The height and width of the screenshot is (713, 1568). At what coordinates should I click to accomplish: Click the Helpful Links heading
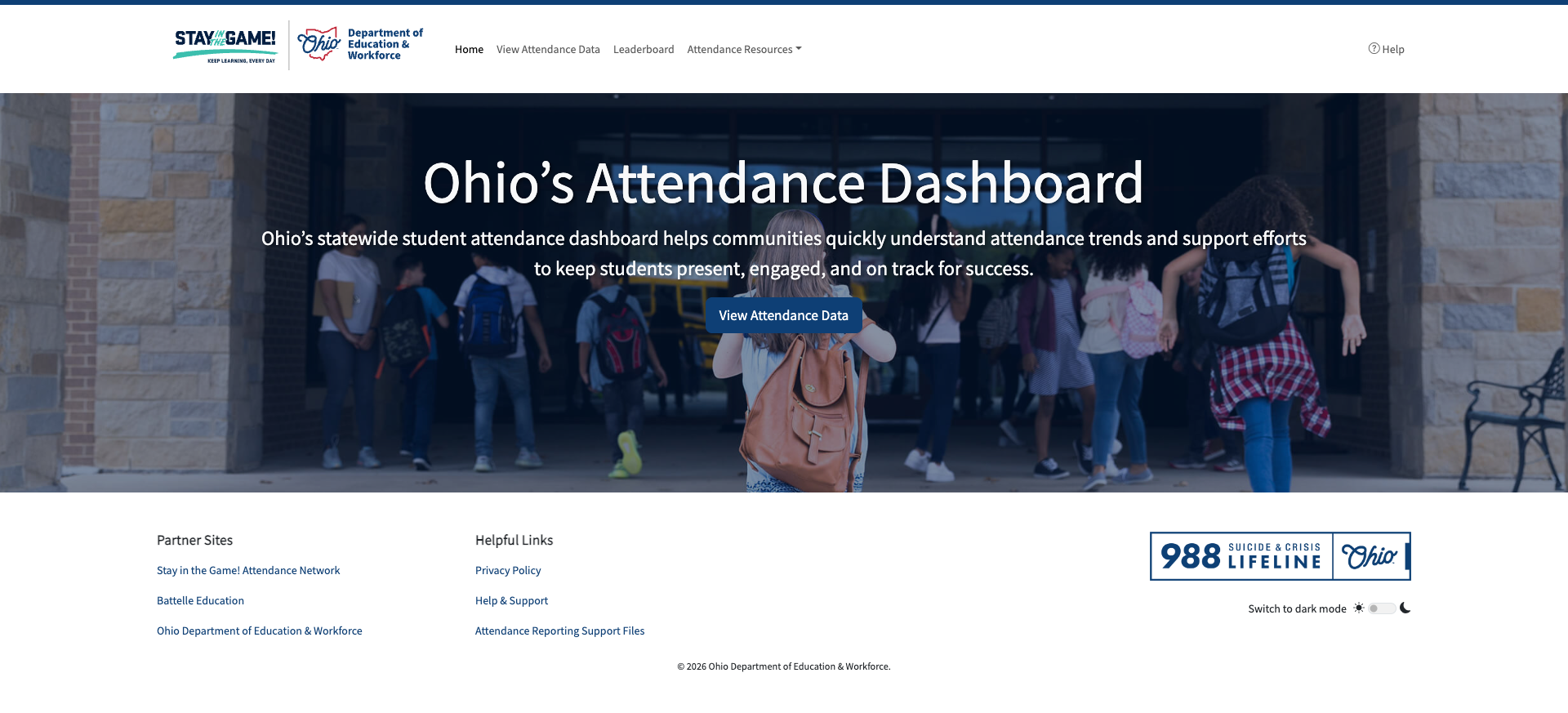[x=514, y=540]
